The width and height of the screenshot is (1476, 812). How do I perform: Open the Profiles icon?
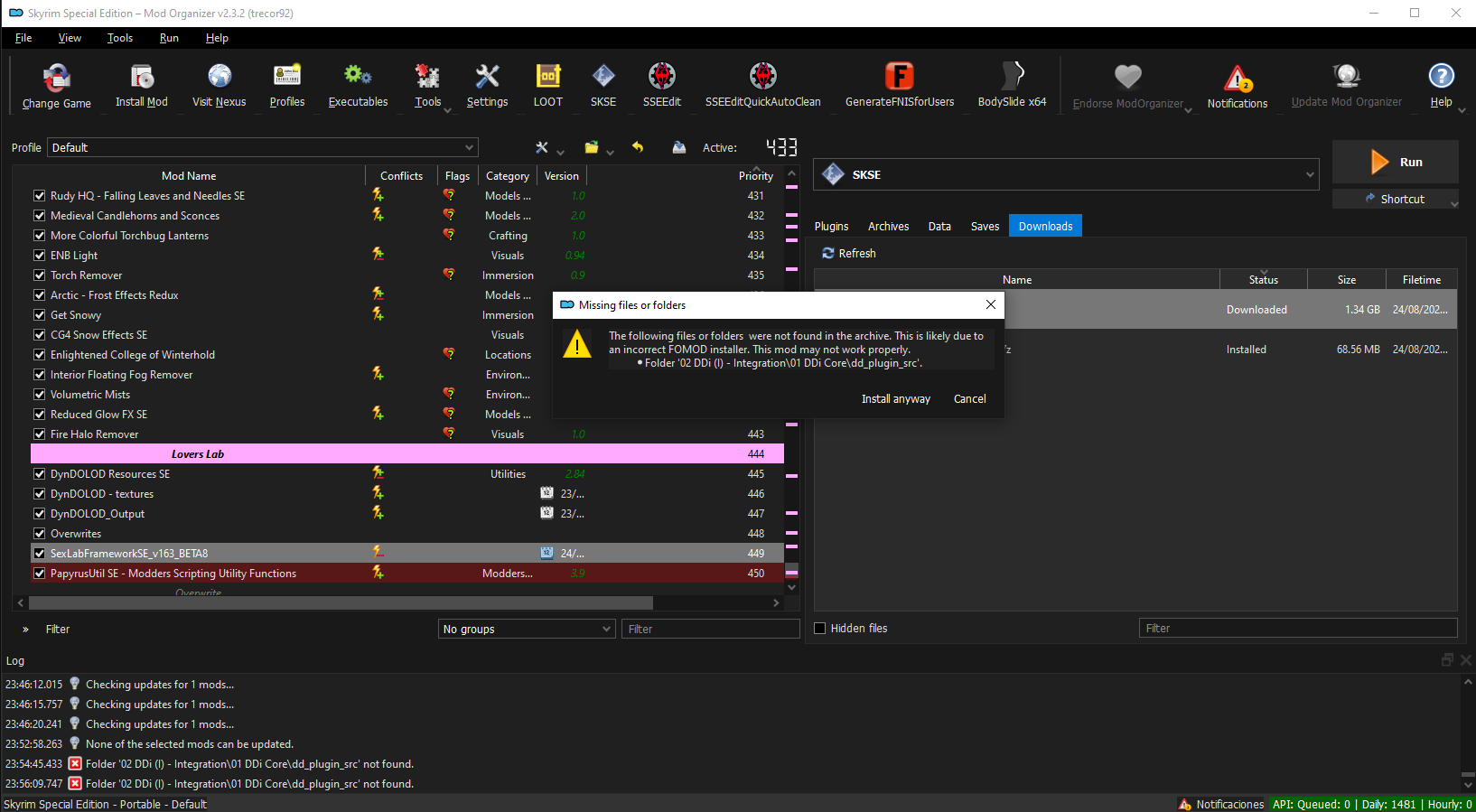tap(287, 76)
